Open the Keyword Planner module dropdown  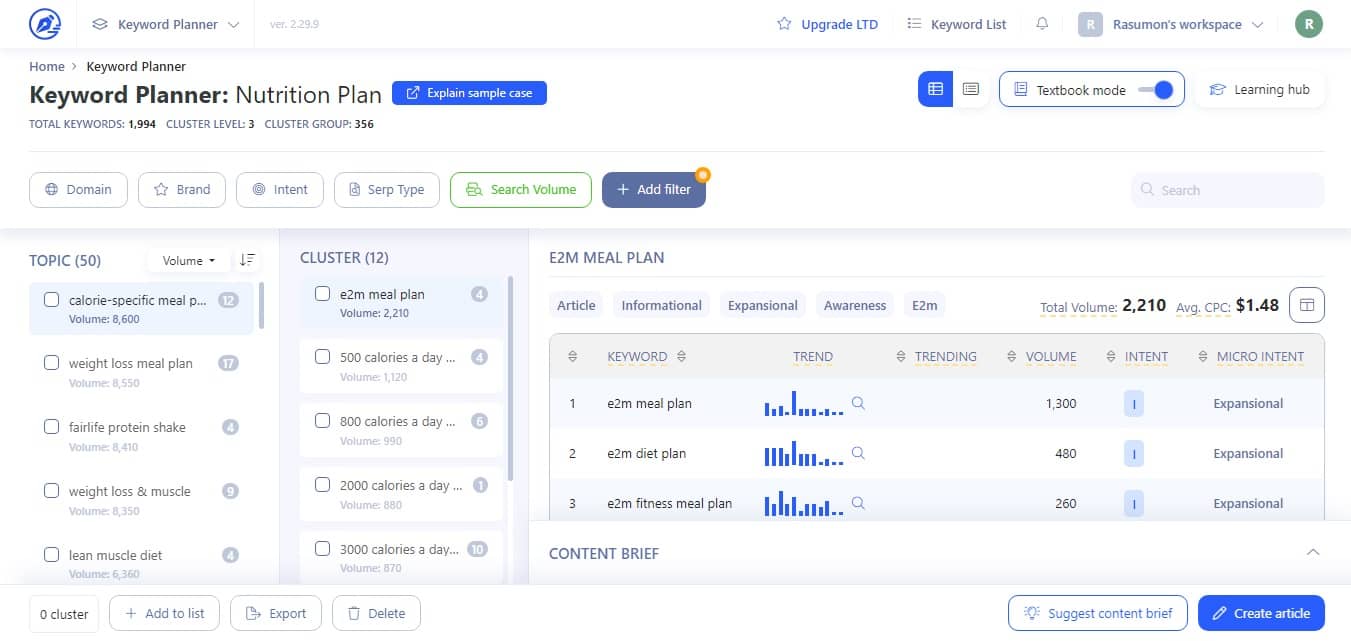pos(166,24)
